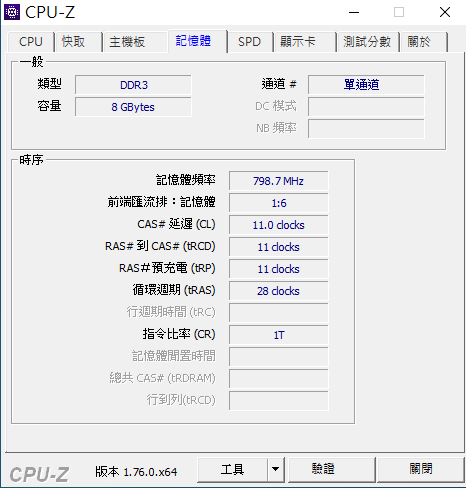
Task: Select the 28 clocks tRAS value
Action: (x=279, y=291)
